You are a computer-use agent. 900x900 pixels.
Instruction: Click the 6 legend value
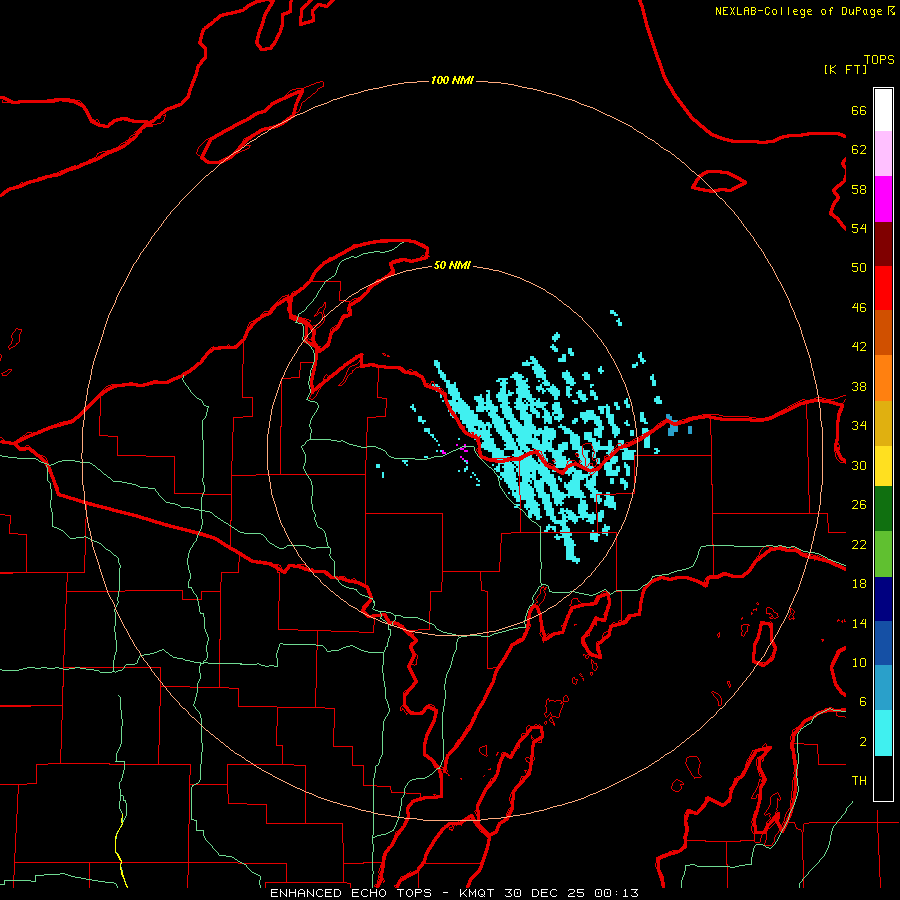tap(863, 702)
